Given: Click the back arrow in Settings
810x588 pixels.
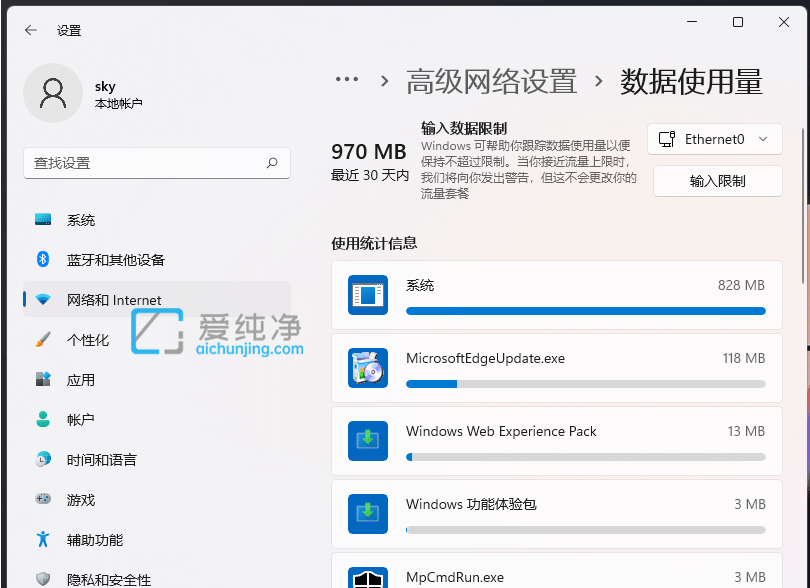Looking at the screenshot, I should (x=30, y=30).
